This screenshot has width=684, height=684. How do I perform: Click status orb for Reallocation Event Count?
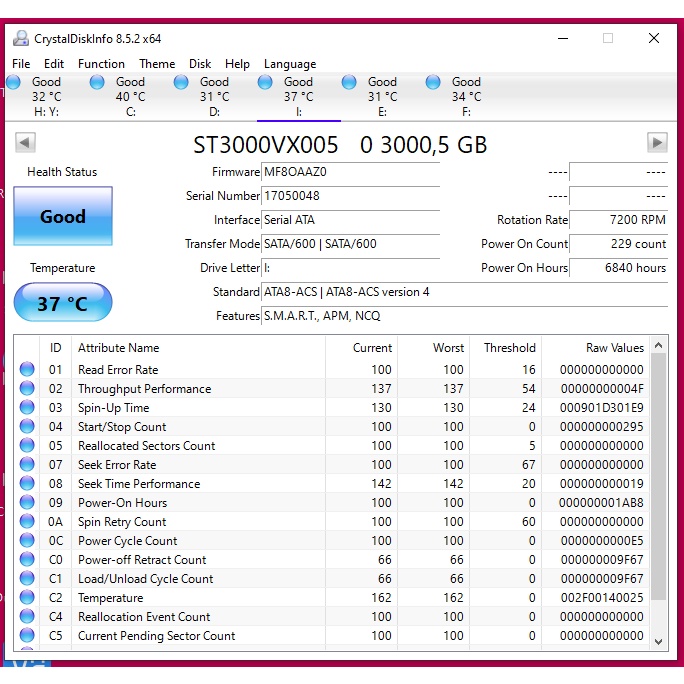[x=27, y=616]
